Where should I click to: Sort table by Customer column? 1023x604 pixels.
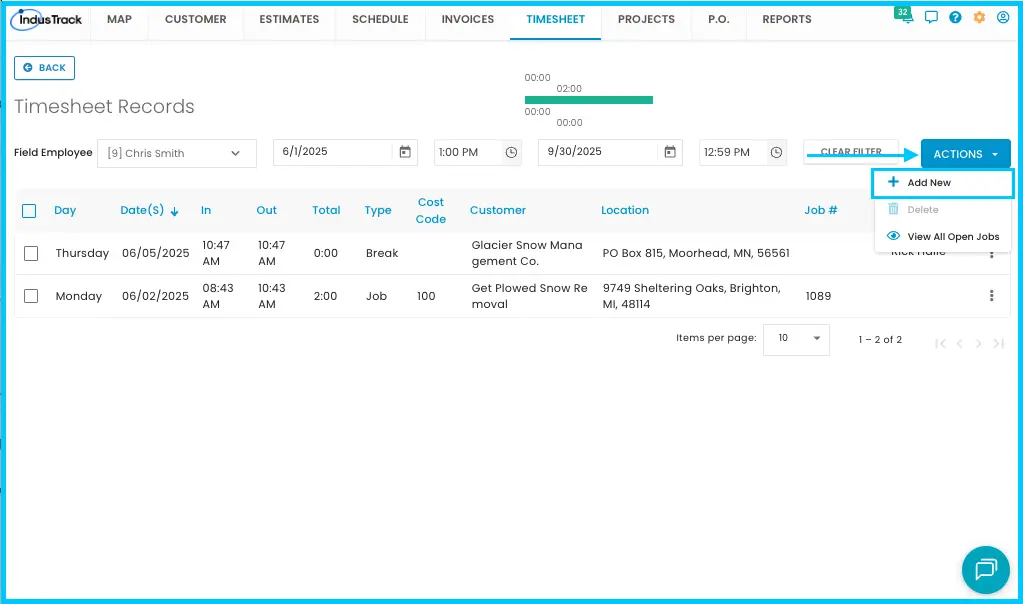[x=498, y=210]
